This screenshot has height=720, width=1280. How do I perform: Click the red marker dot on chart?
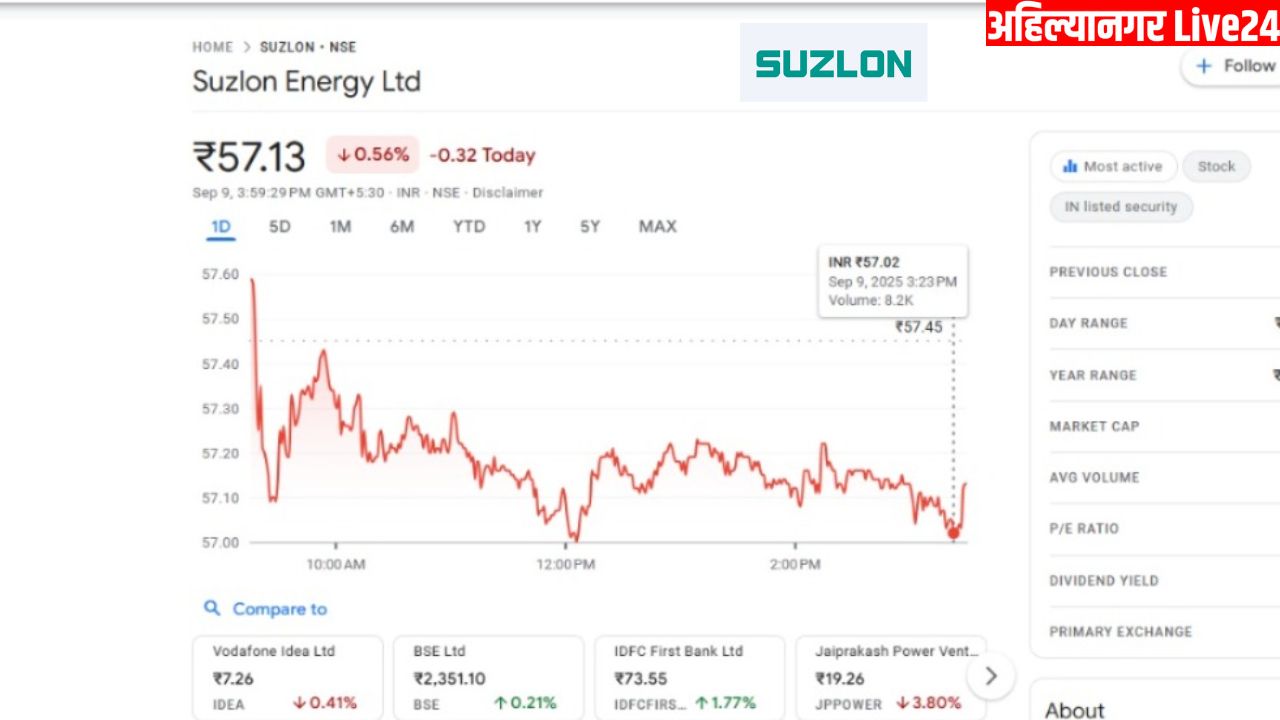coord(953,533)
